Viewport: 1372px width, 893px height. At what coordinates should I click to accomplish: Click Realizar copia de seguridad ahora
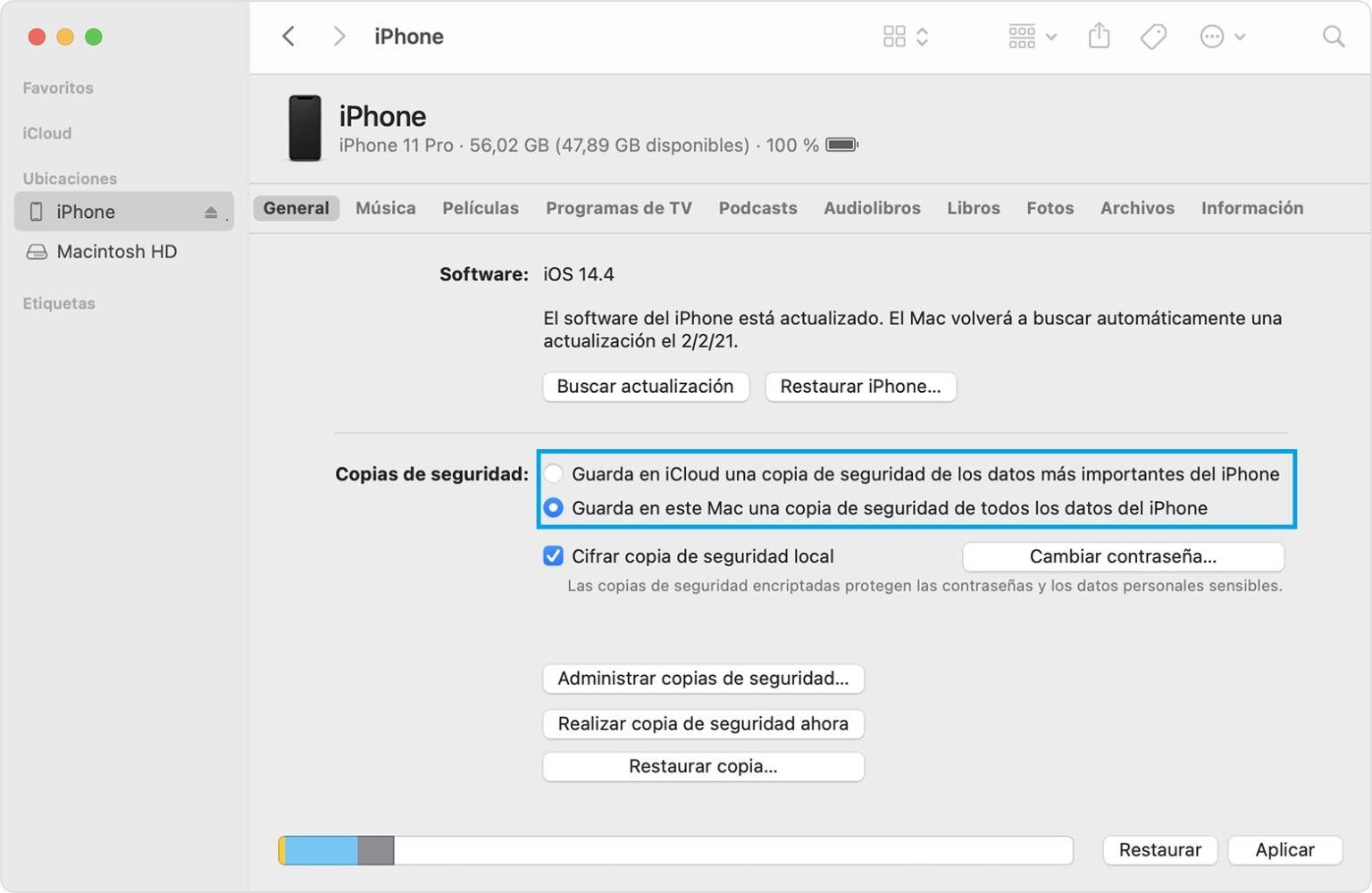pyautogui.click(x=703, y=723)
